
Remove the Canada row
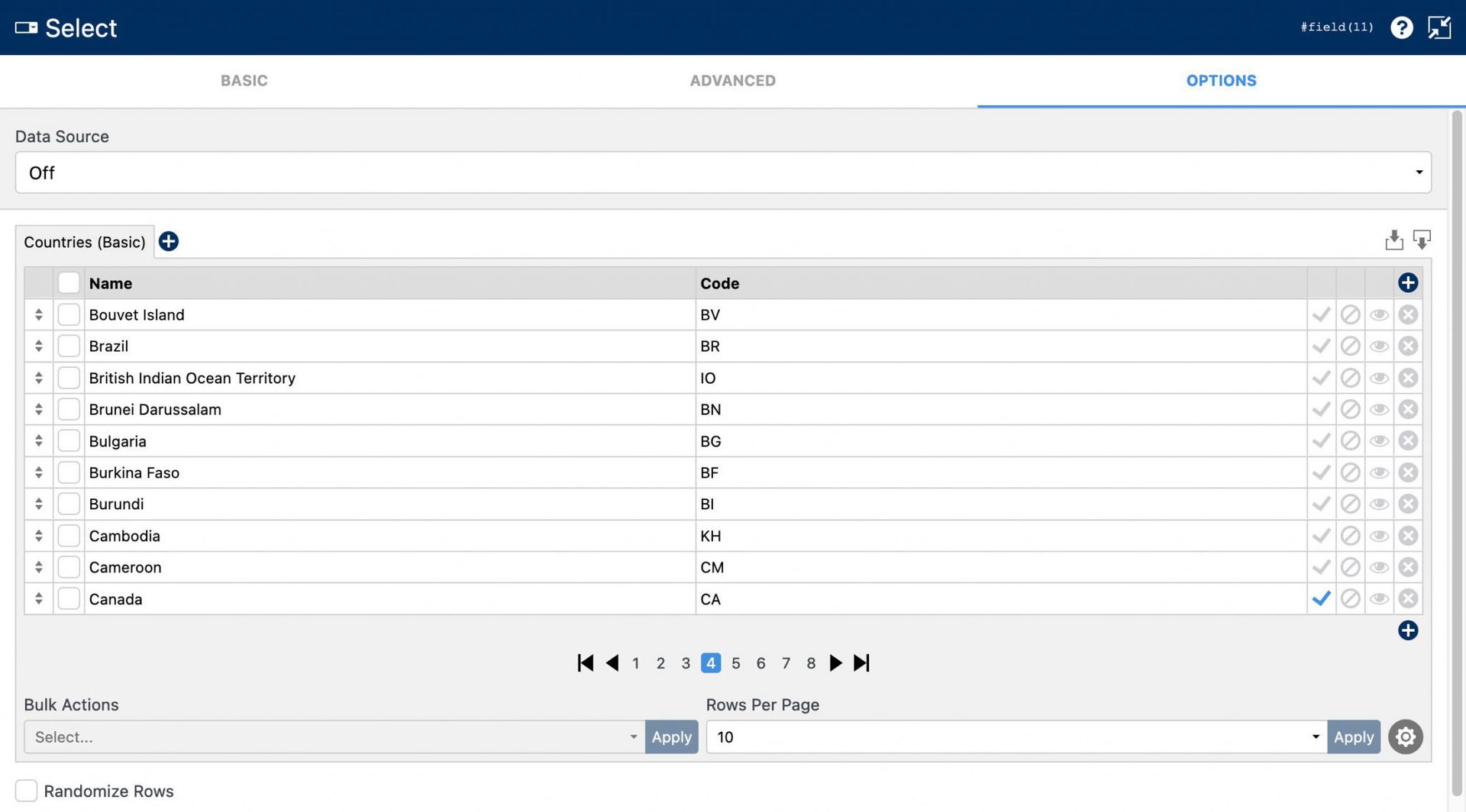tap(1408, 599)
